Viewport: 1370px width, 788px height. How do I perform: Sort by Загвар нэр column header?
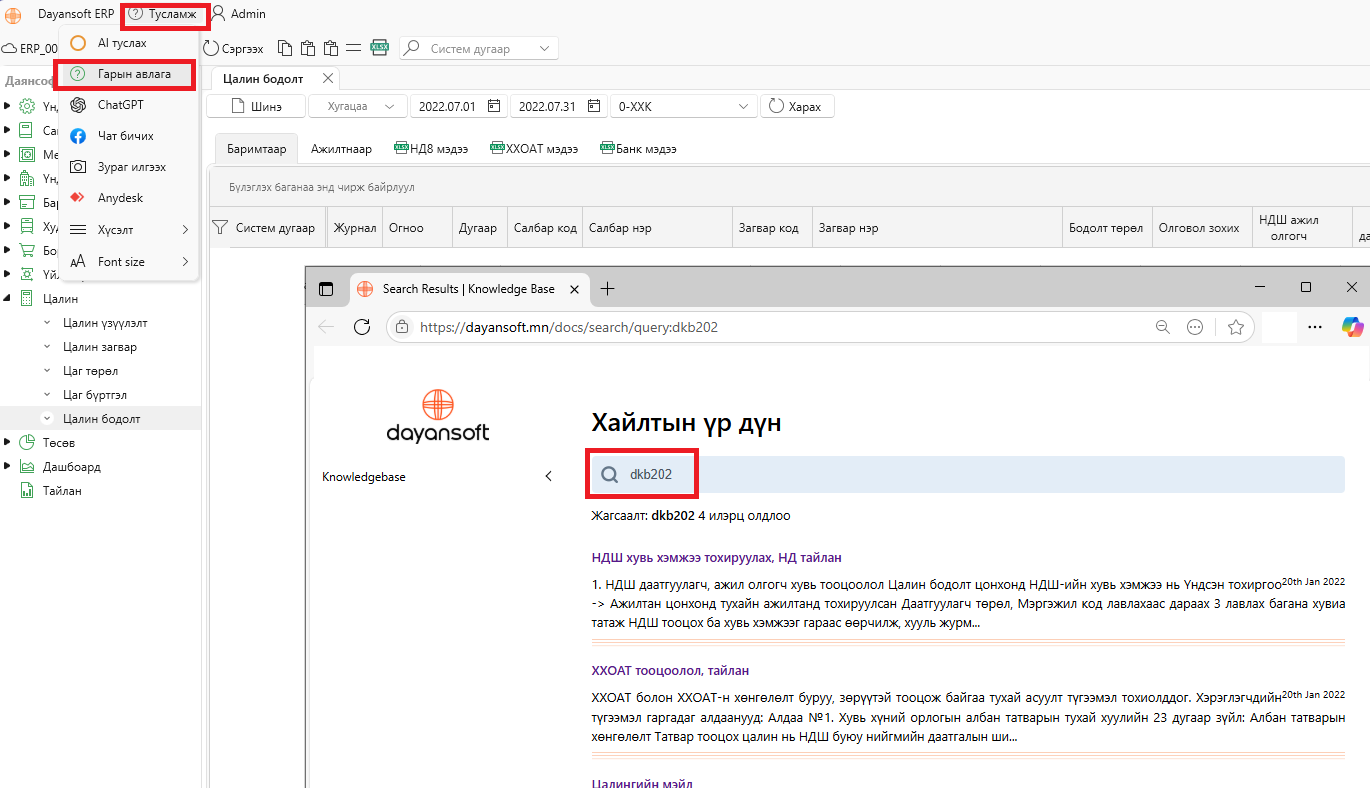937,228
